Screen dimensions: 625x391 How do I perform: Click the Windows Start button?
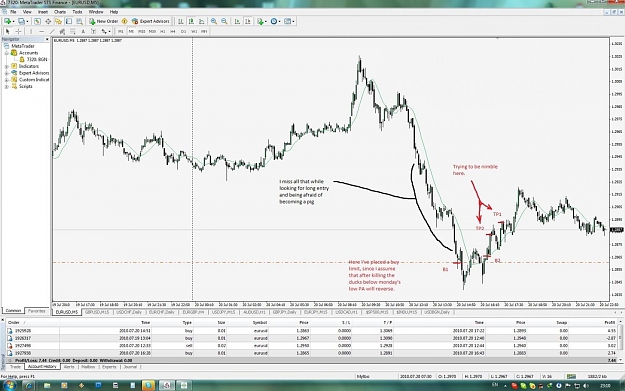pos(9,385)
